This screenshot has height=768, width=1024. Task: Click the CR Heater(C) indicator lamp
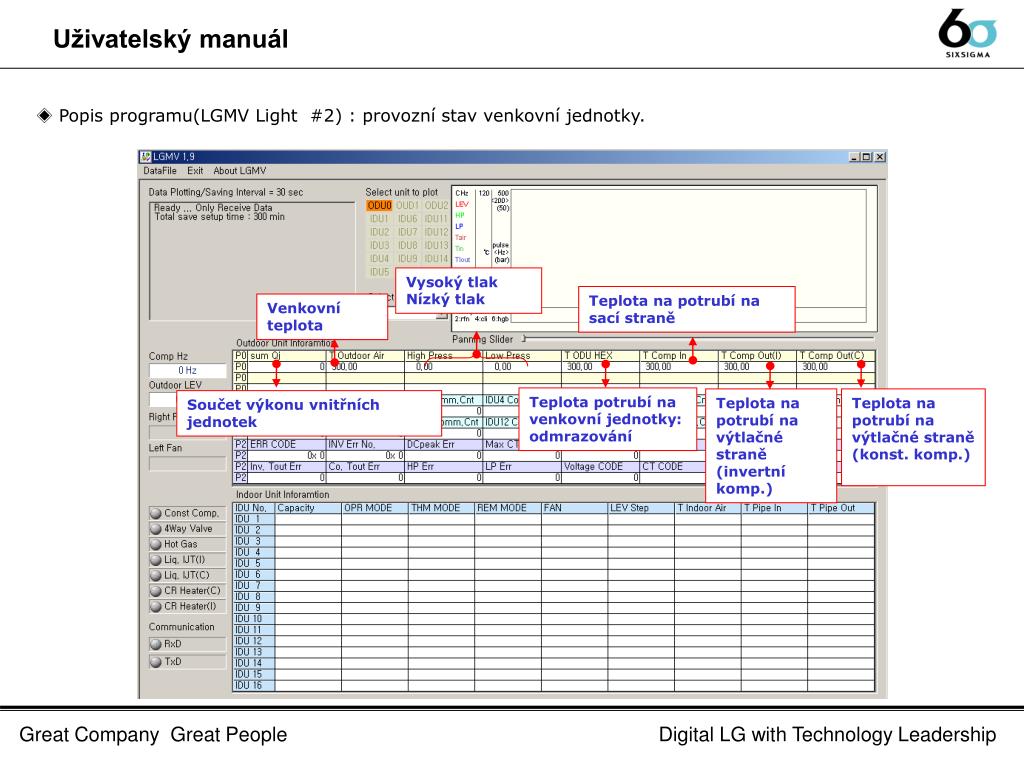[155, 591]
